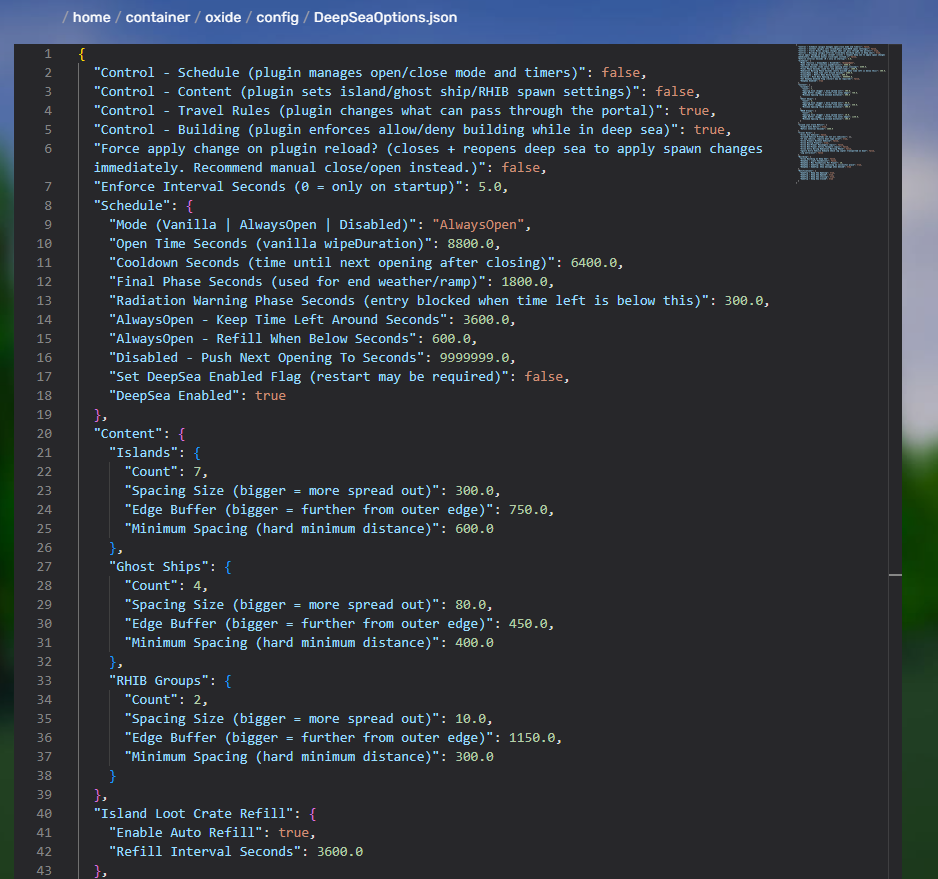
Task: Click the "home" breadcrumb link
Action: (x=91, y=18)
